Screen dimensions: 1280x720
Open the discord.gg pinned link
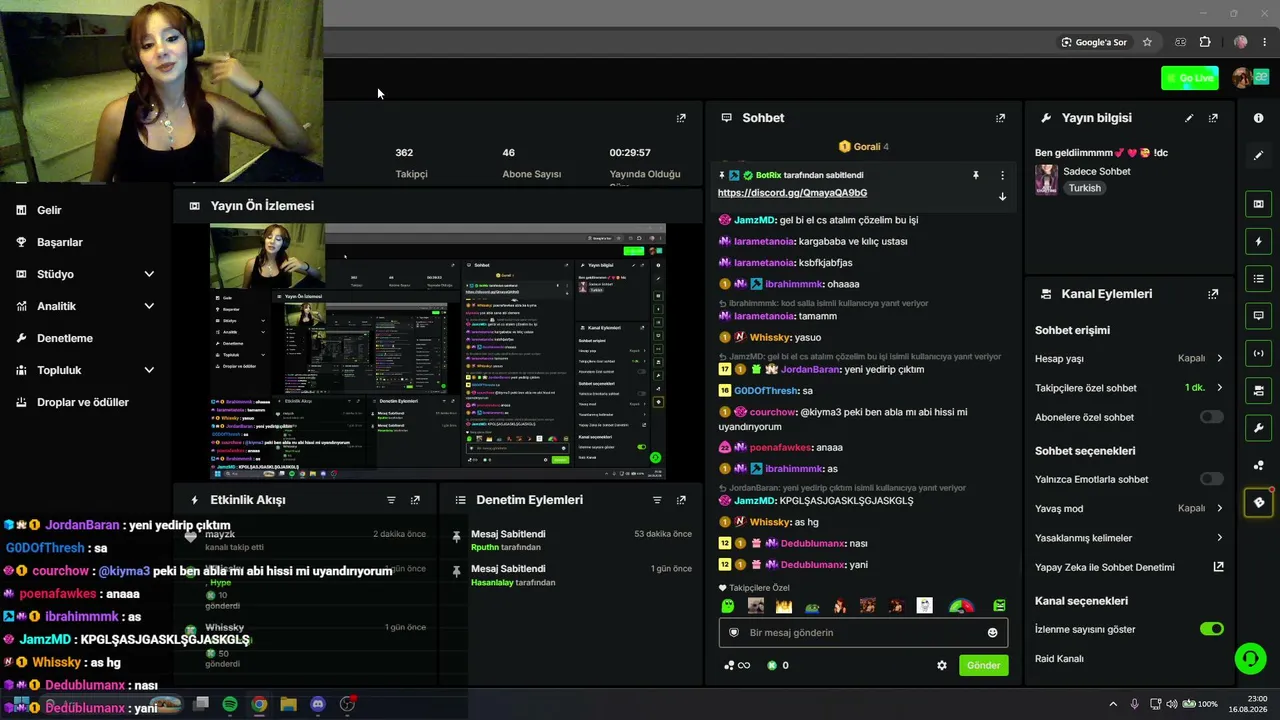(792, 193)
